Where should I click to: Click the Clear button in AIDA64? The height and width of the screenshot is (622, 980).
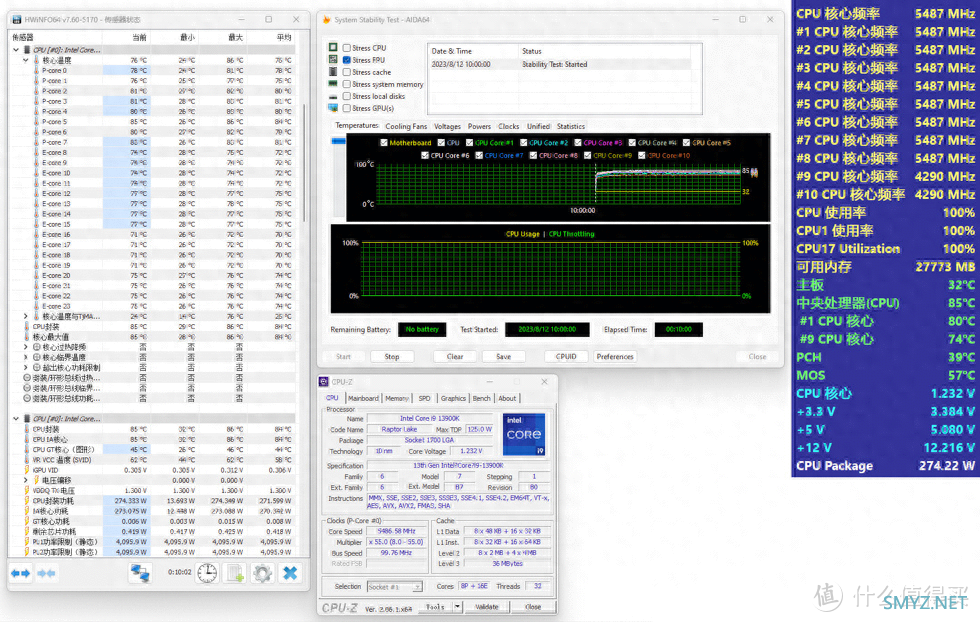(x=455, y=357)
